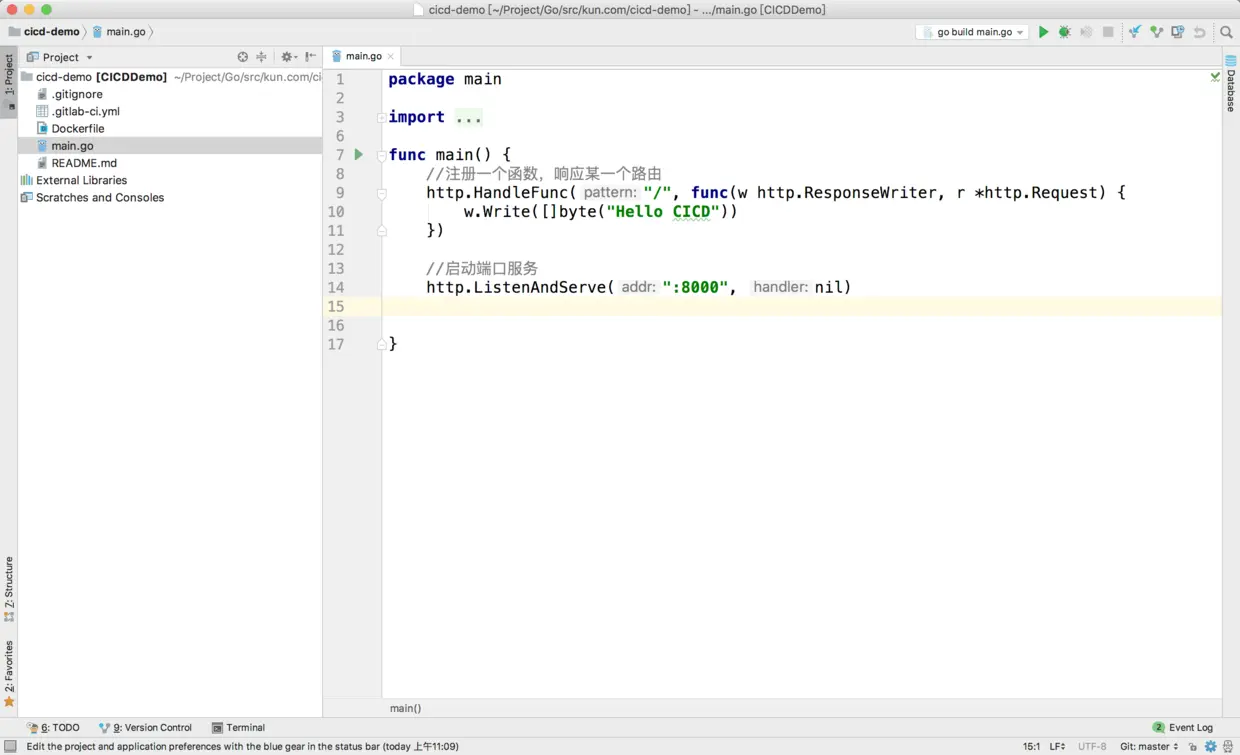Screen dimensions: 1240x755
Task: Locate current file with the target icon
Action: (x=242, y=57)
